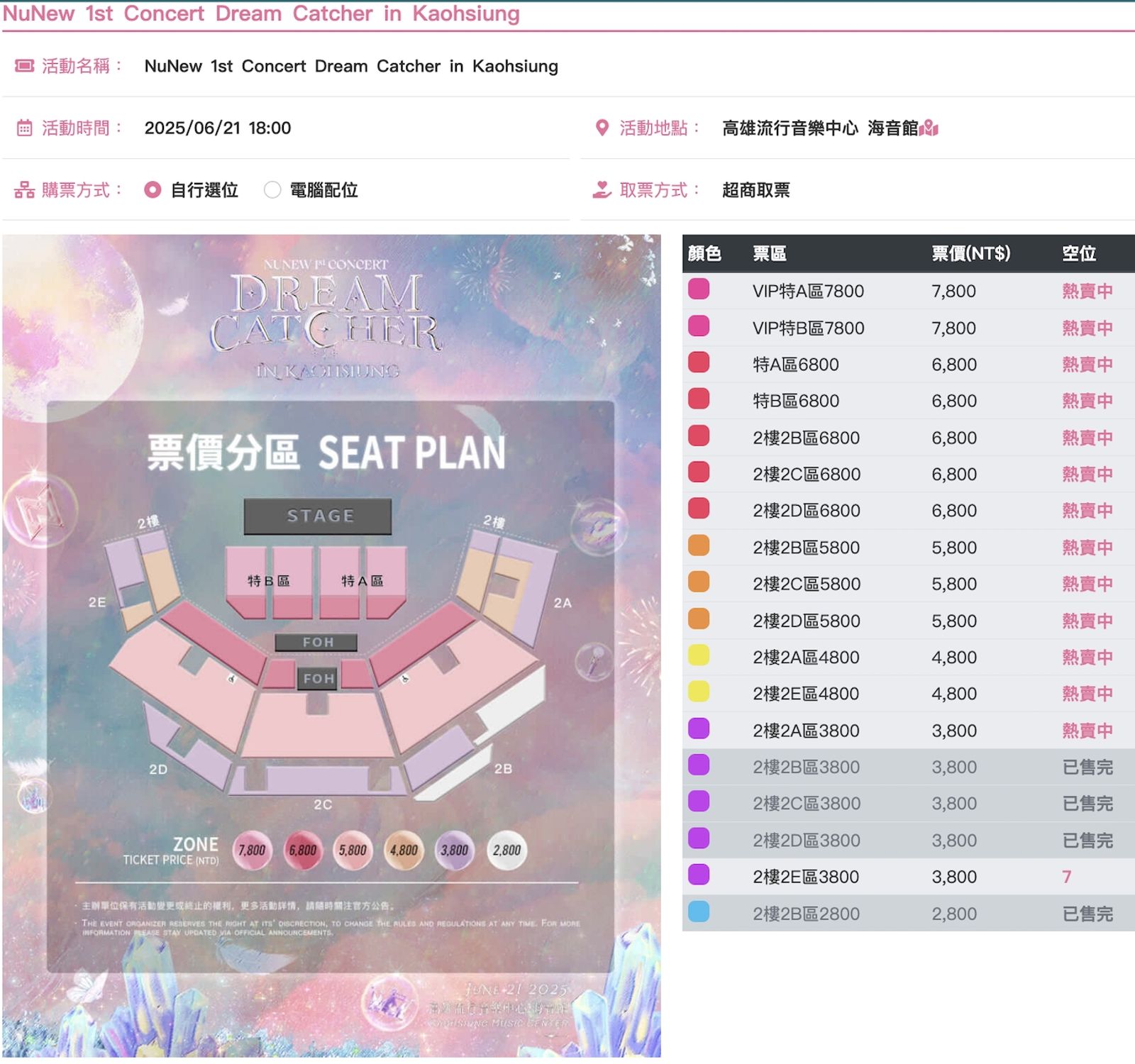Click the 票區 column header
1135x1064 pixels.
[770, 254]
